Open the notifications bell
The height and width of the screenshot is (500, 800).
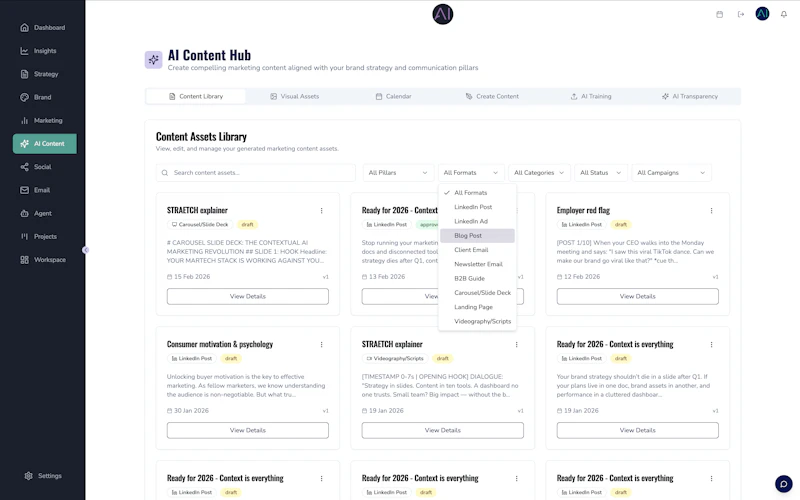coord(784,14)
